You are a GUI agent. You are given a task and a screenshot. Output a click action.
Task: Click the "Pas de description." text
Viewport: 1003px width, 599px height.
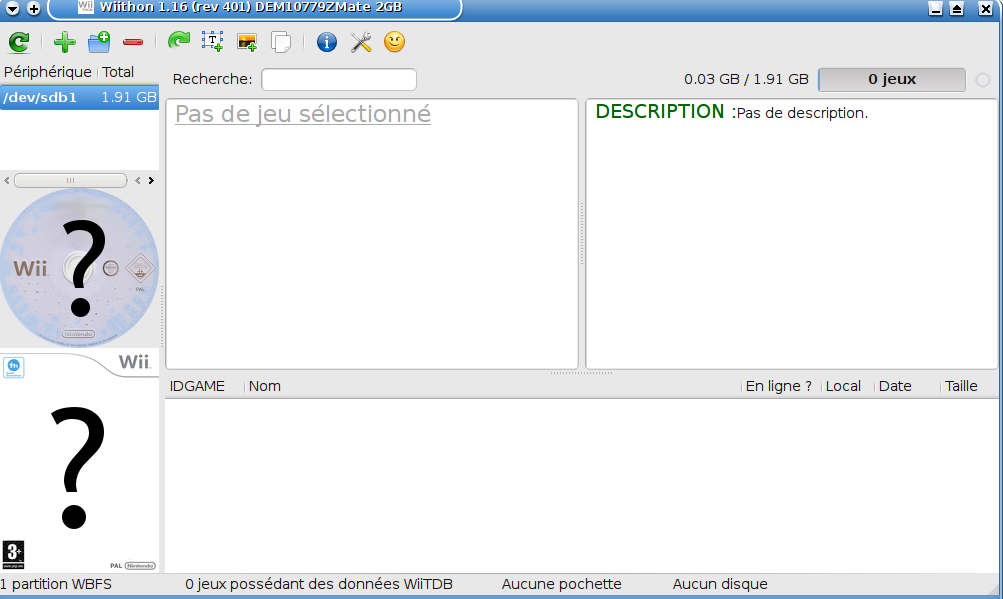[x=802, y=113]
